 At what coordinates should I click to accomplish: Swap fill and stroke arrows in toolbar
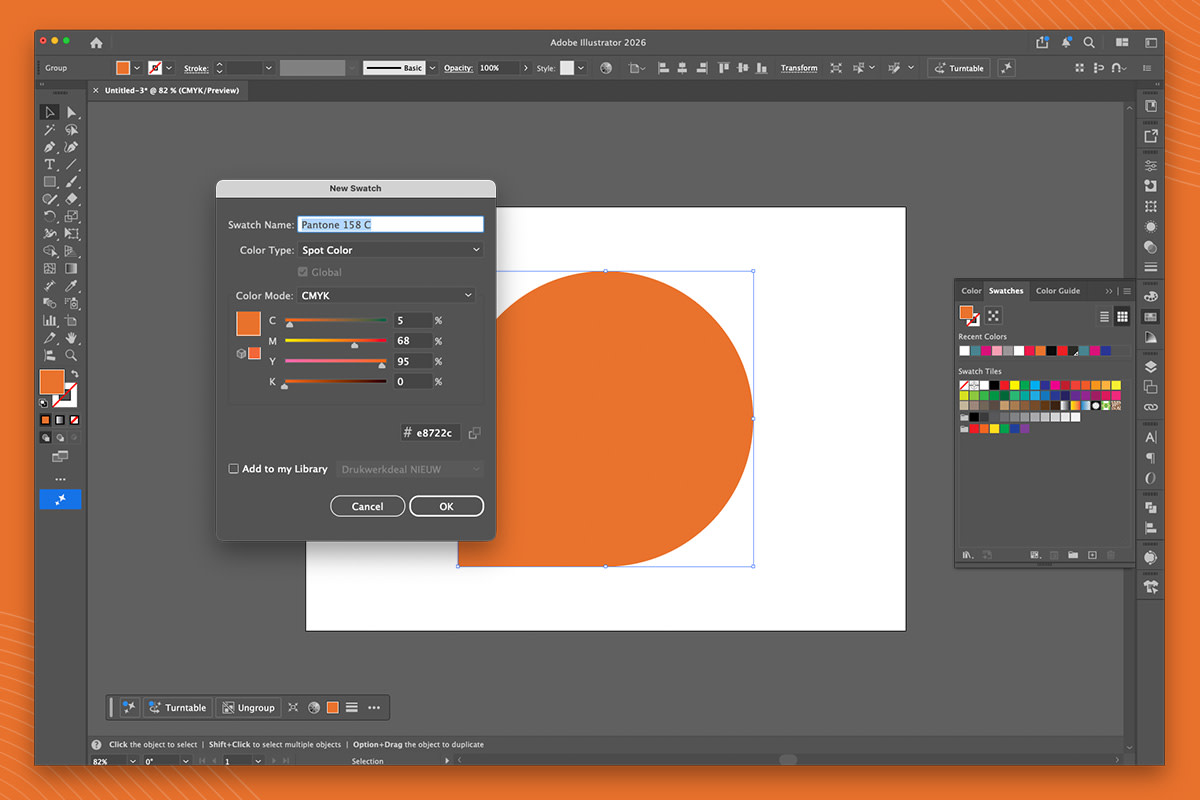coord(74,373)
